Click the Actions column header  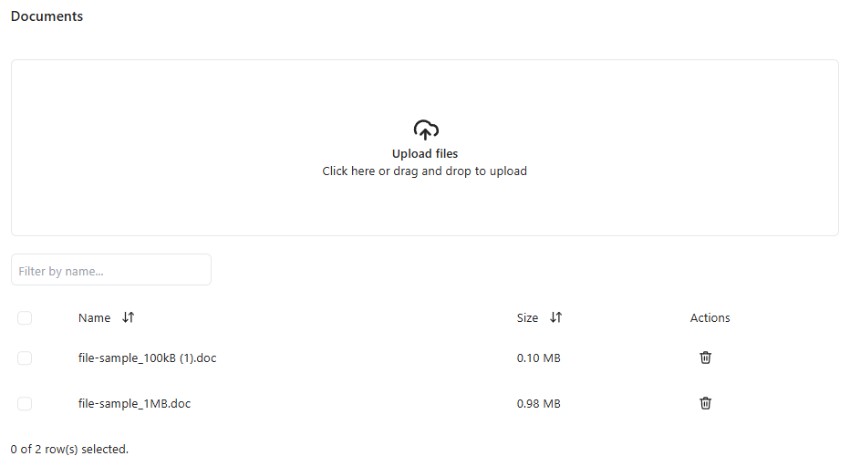[710, 318]
